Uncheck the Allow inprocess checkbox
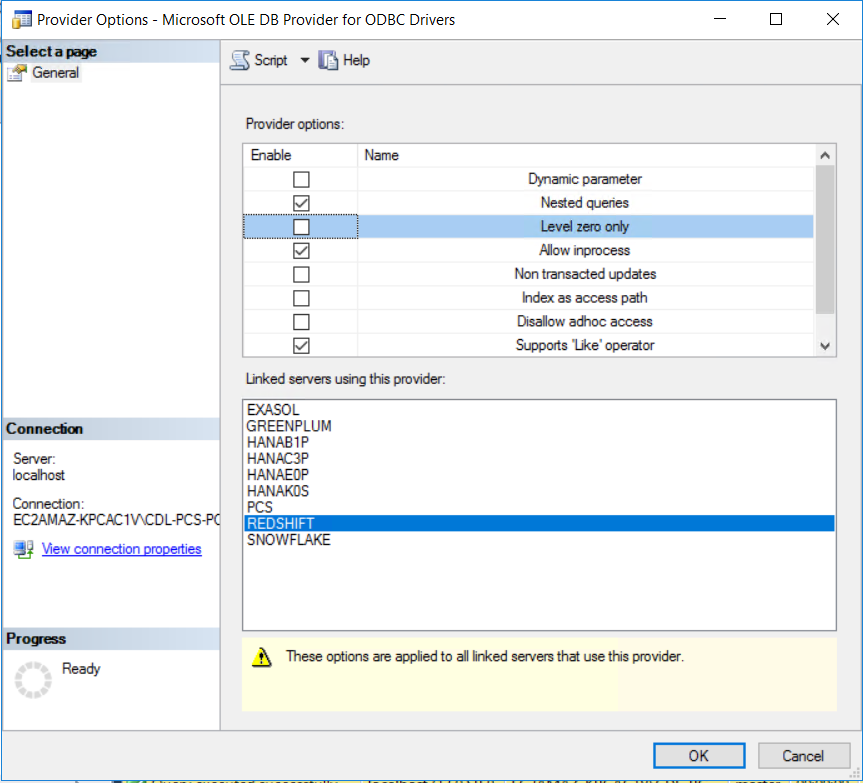863x783 pixels. pyautogui.click(x=301, y=250)
